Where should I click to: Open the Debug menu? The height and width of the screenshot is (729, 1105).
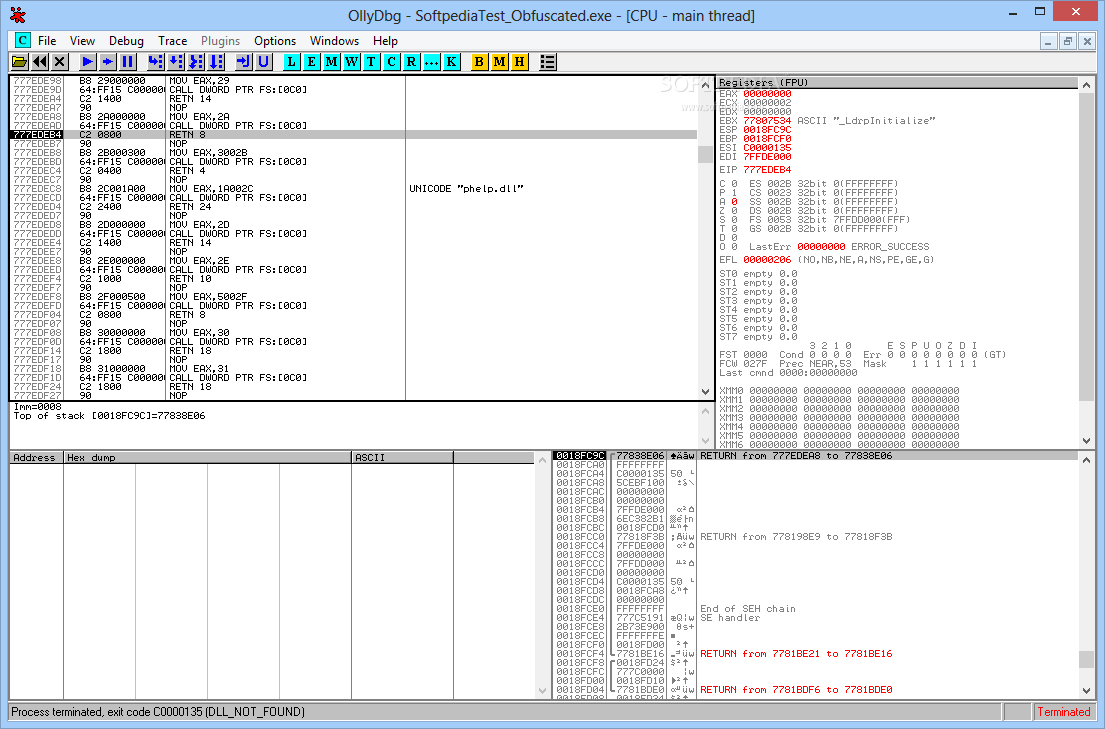[126, 41]
